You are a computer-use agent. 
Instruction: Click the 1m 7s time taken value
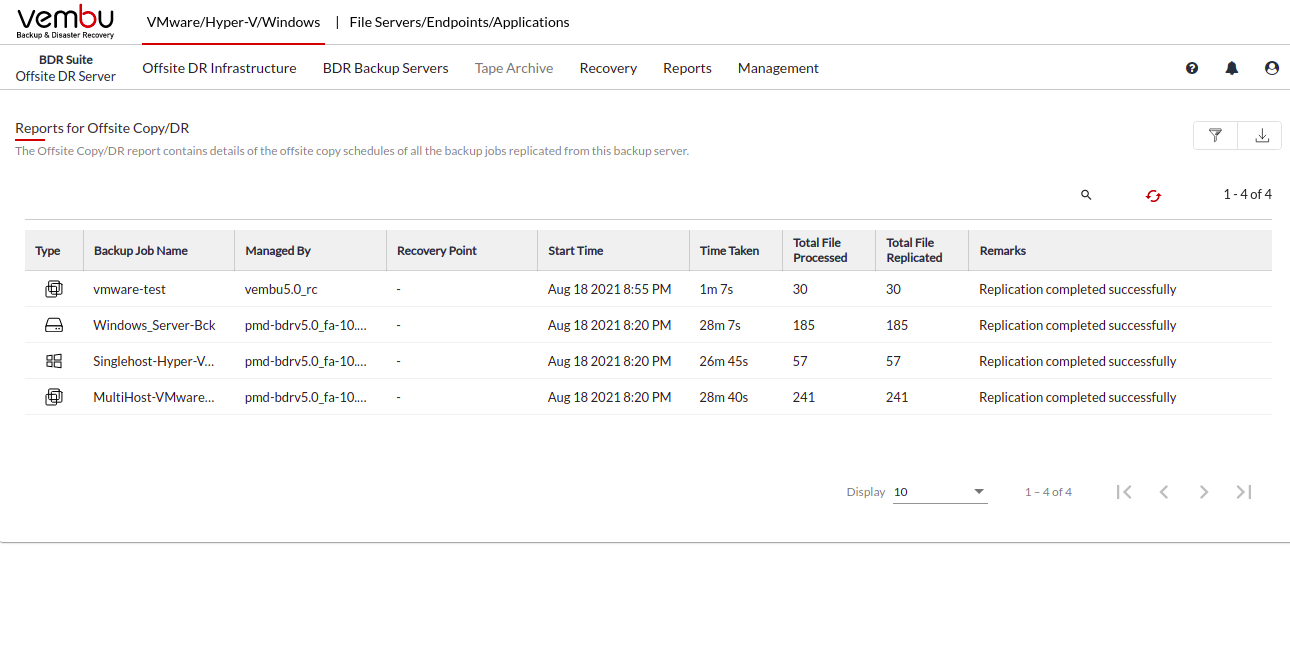[x=716, y=289]
